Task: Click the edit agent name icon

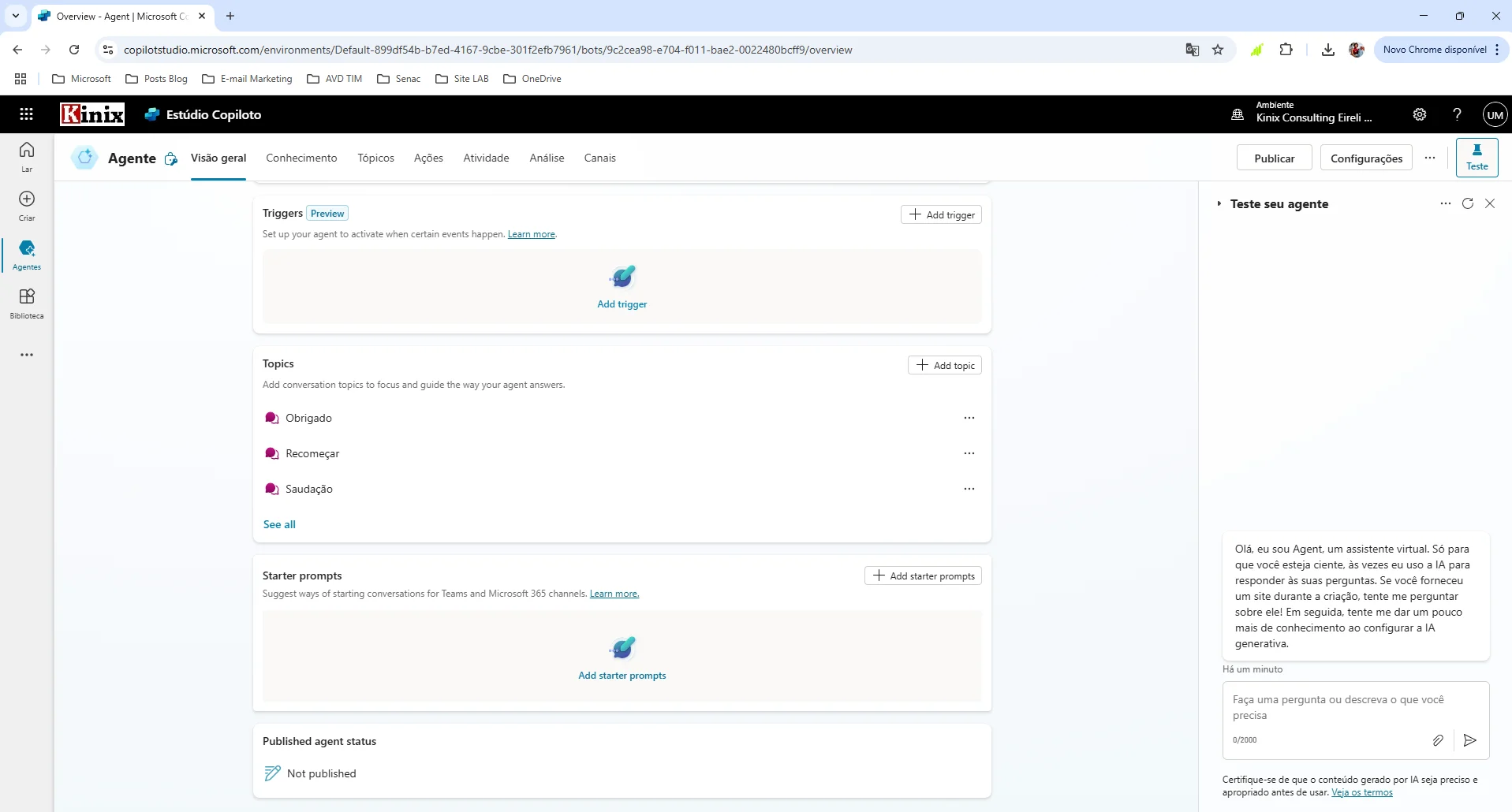Action: coord(170,159)
